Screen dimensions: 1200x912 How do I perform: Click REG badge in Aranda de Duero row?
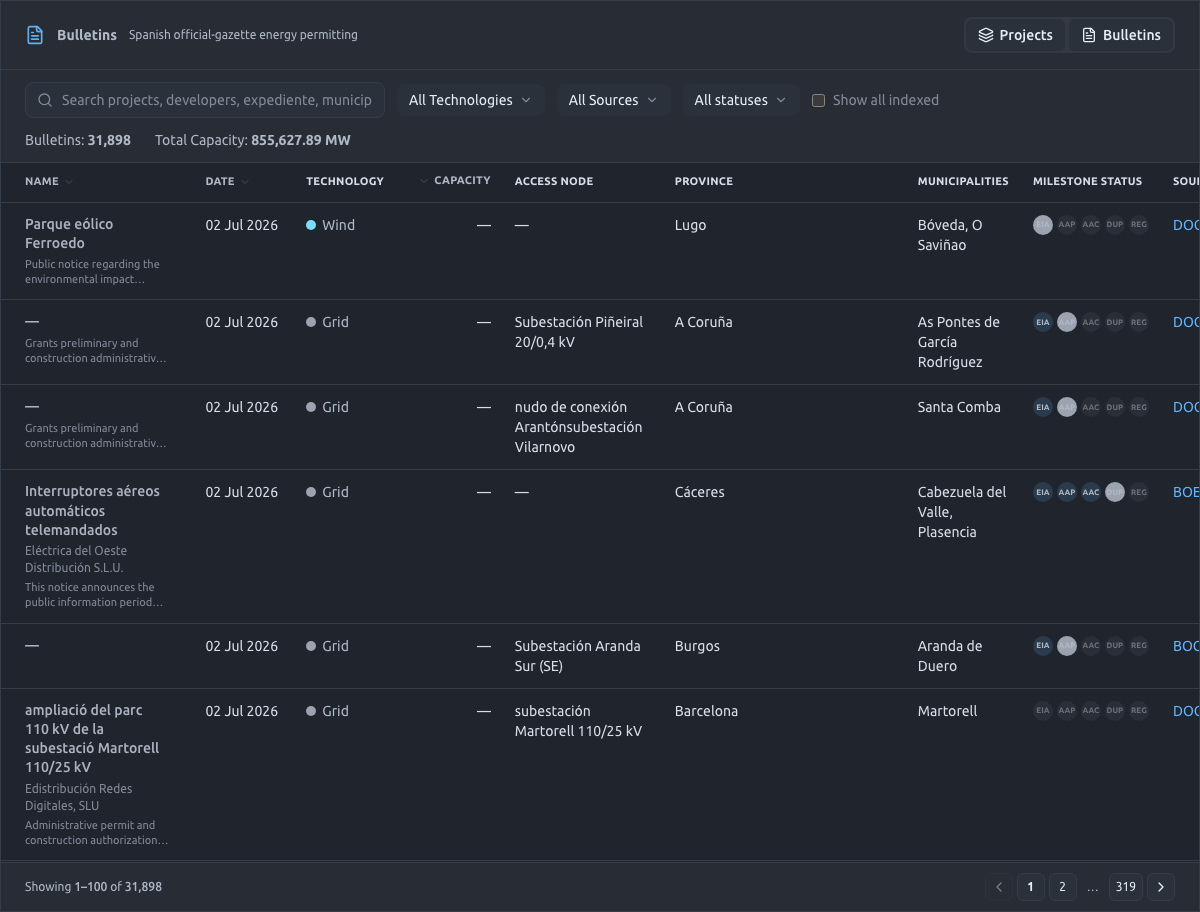coord(1139,646)
